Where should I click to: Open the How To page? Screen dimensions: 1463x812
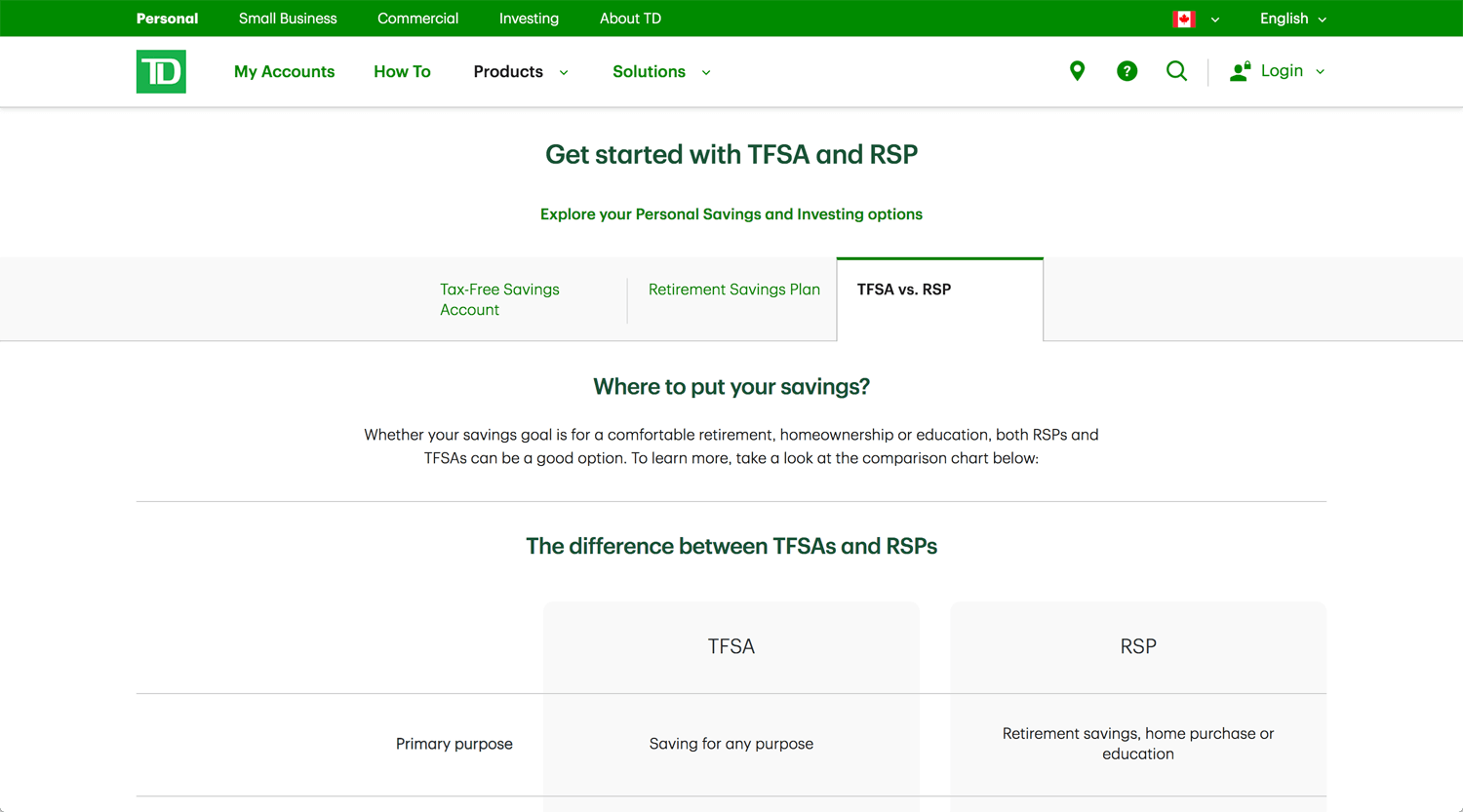[402, 71]
